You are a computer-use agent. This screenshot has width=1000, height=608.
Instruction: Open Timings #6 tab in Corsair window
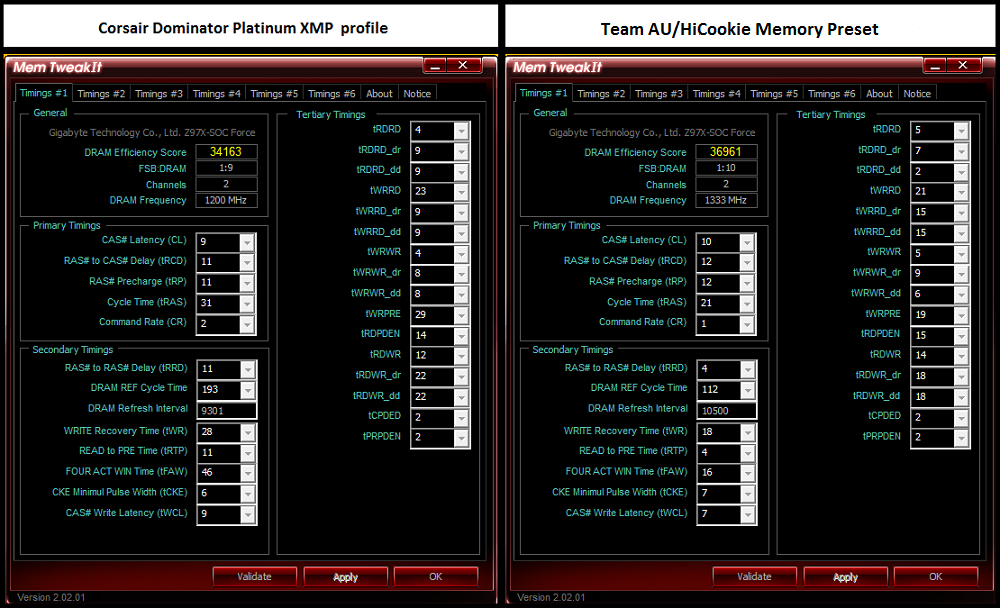pyautogui.click(x=332, y=94)
